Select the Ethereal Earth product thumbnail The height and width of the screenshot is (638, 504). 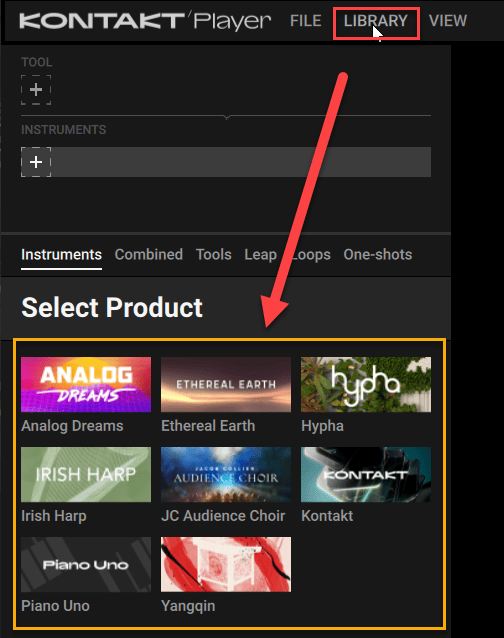(x=226, y=385)
